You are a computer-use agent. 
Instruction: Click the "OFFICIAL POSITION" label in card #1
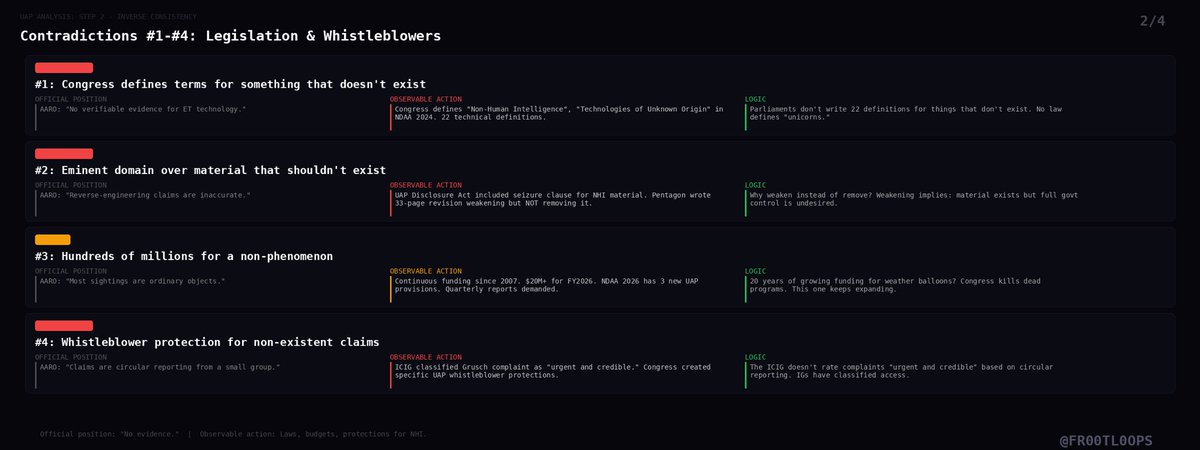pos(71,99)
